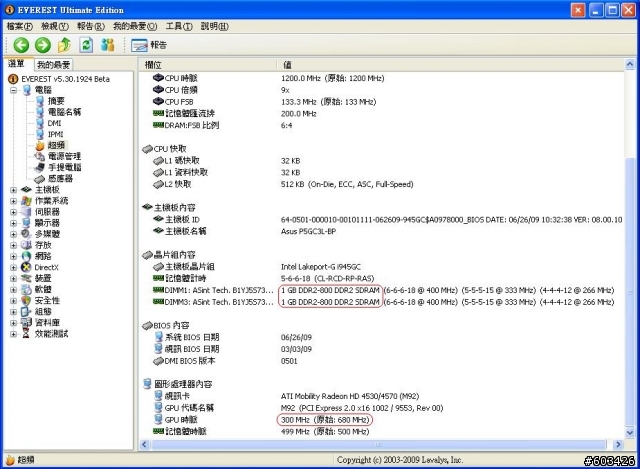Click the 多媒體 speaker icon in tree
Screen dimensions: 640x469
point(26,233)
